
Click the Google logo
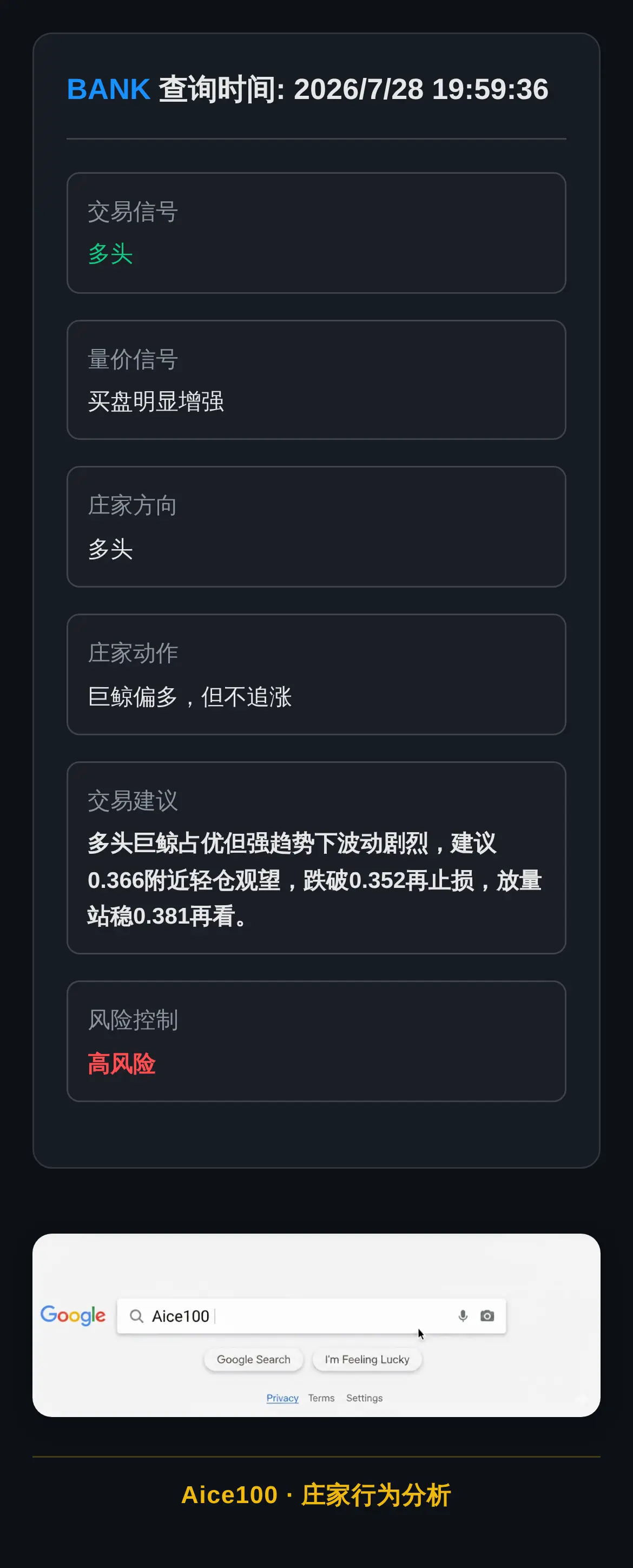pyautogui.click(x=73, y=1315)
